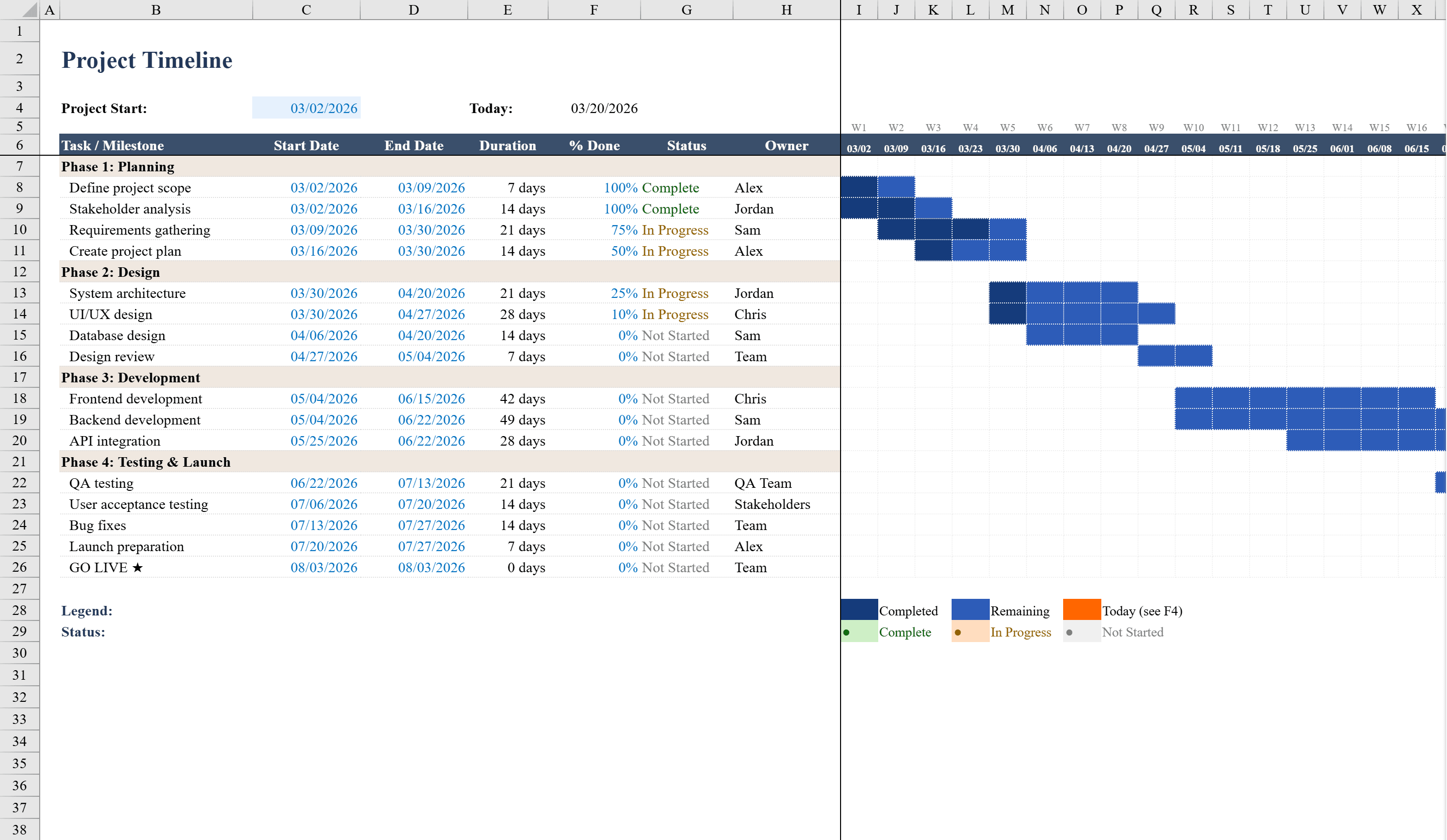
Task: Select the Today date cell showing 03/20/2026
Action: [x=604, y=108]
